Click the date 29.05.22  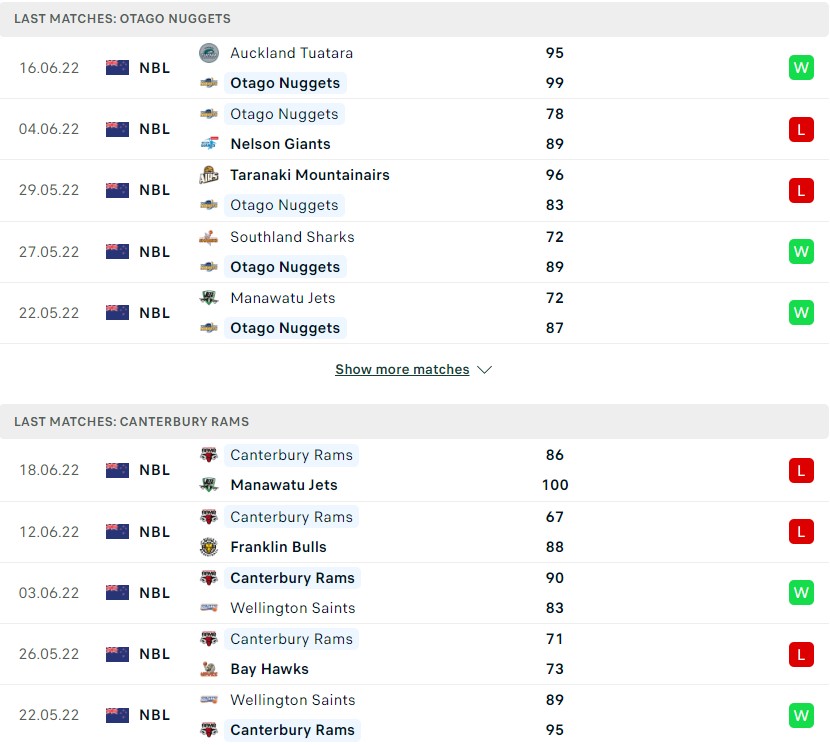click(x=49, y=190)
